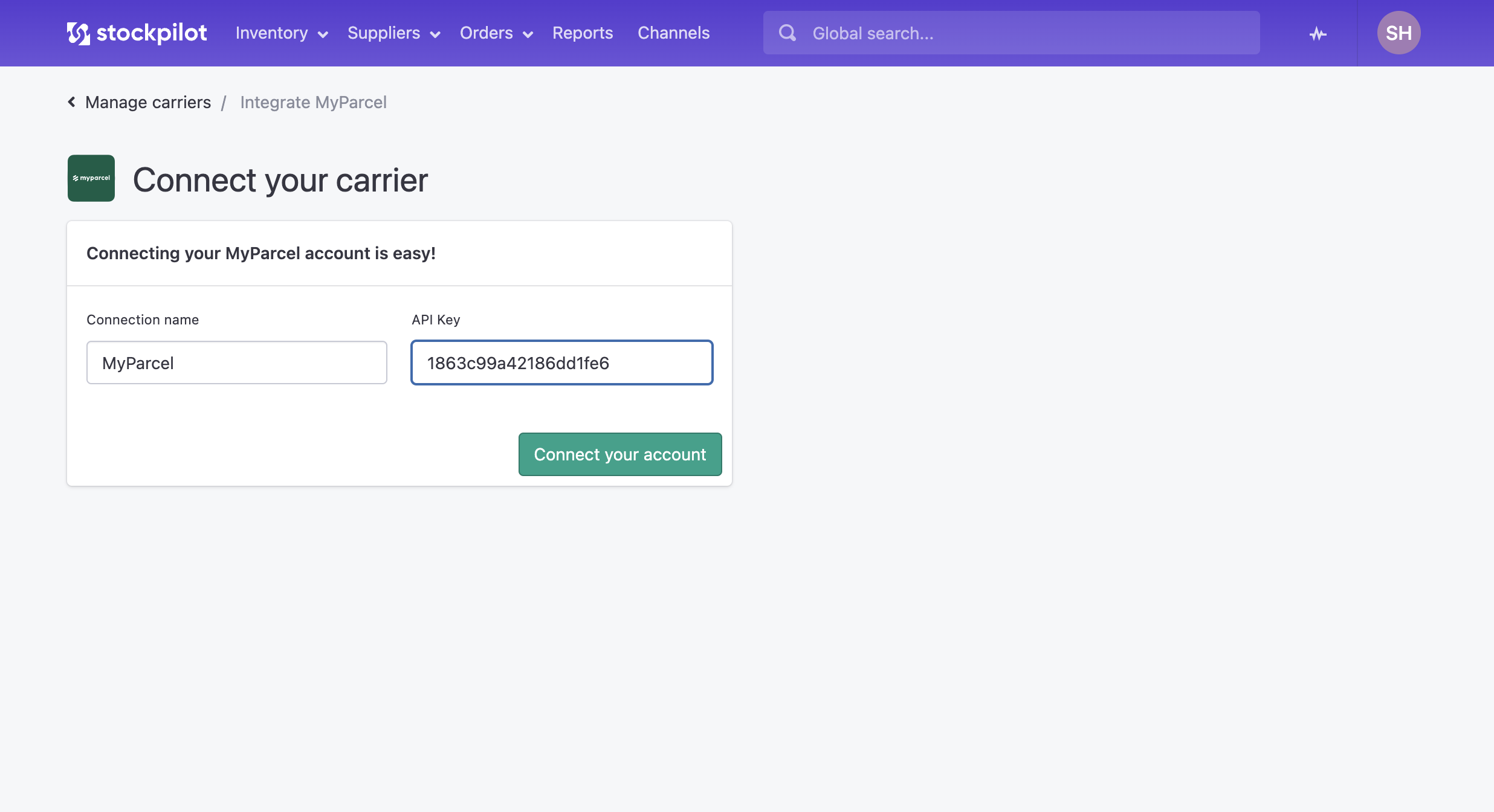Click the MyParcel carrier logo
The image size is (1494, 812).
point(91,178)
